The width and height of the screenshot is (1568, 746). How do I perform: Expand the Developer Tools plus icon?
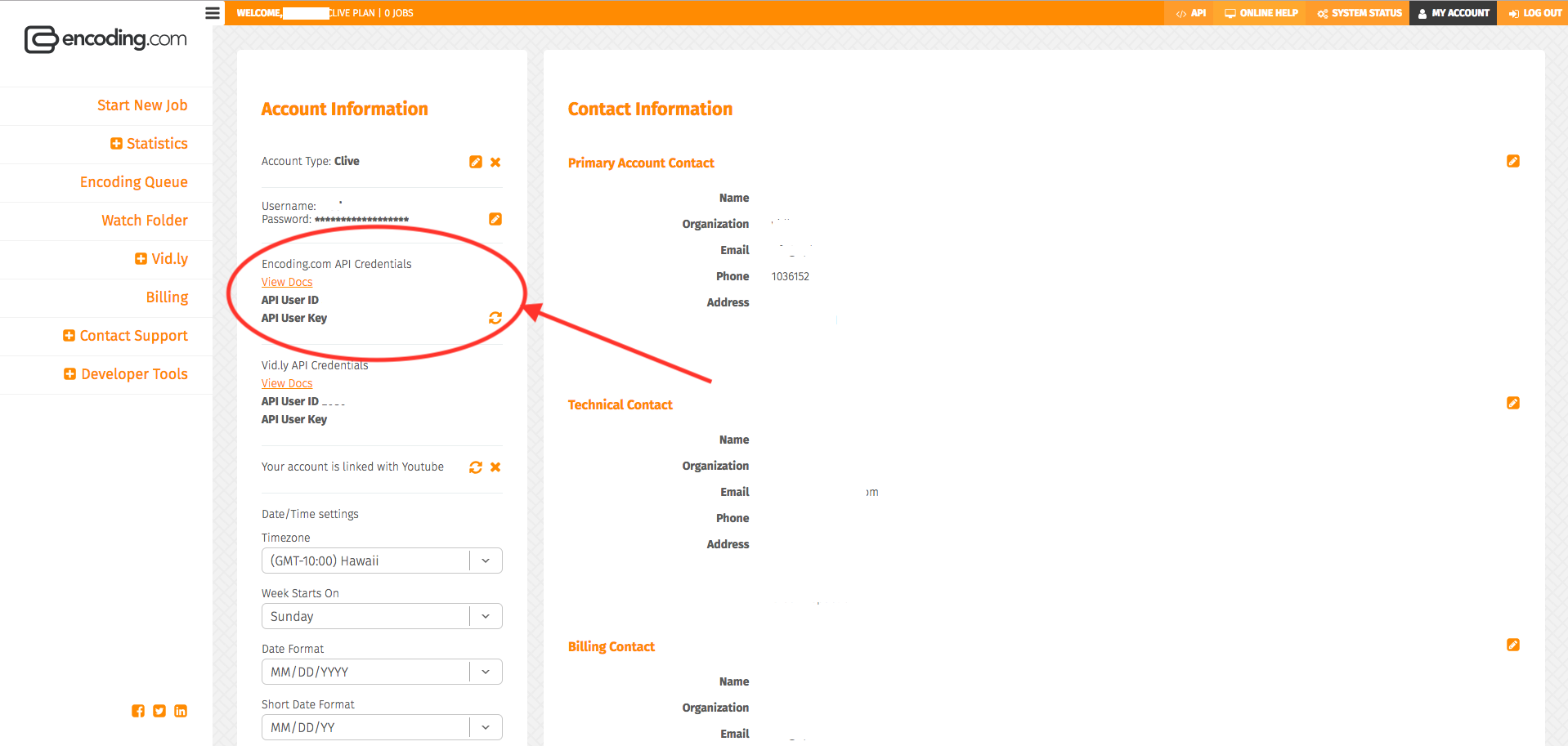click(69, 374)
